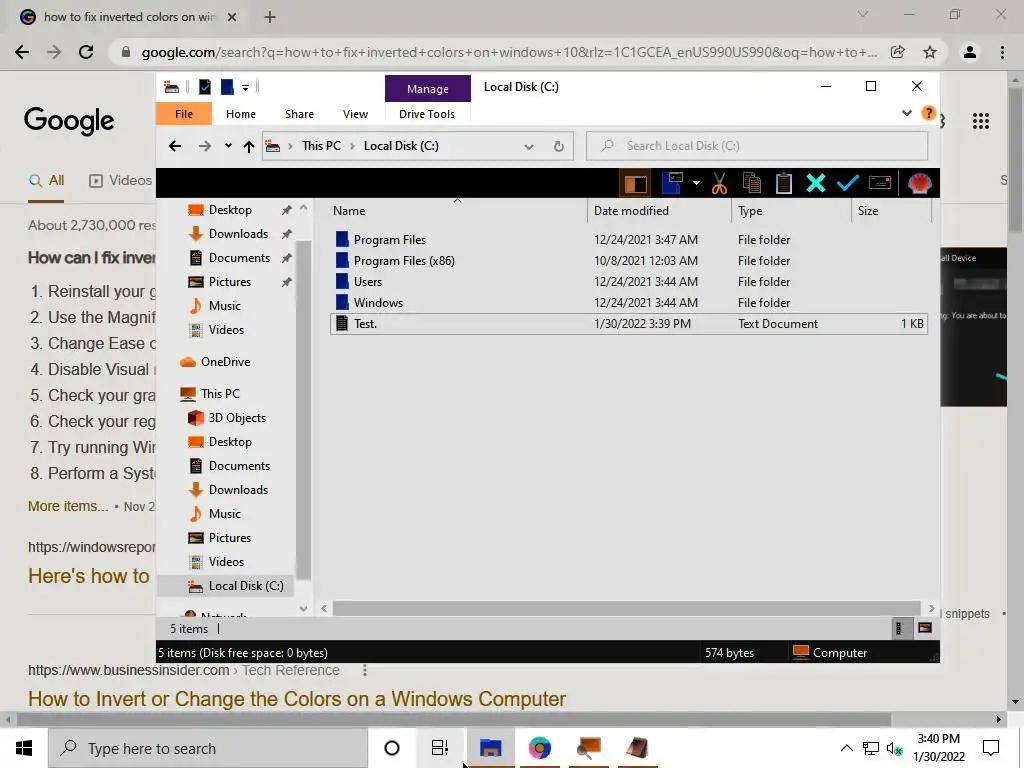The width and height of the screenshot is (1024, 768).
Task: Switch to the Share ribbon tab
Action: click(299, 114)
